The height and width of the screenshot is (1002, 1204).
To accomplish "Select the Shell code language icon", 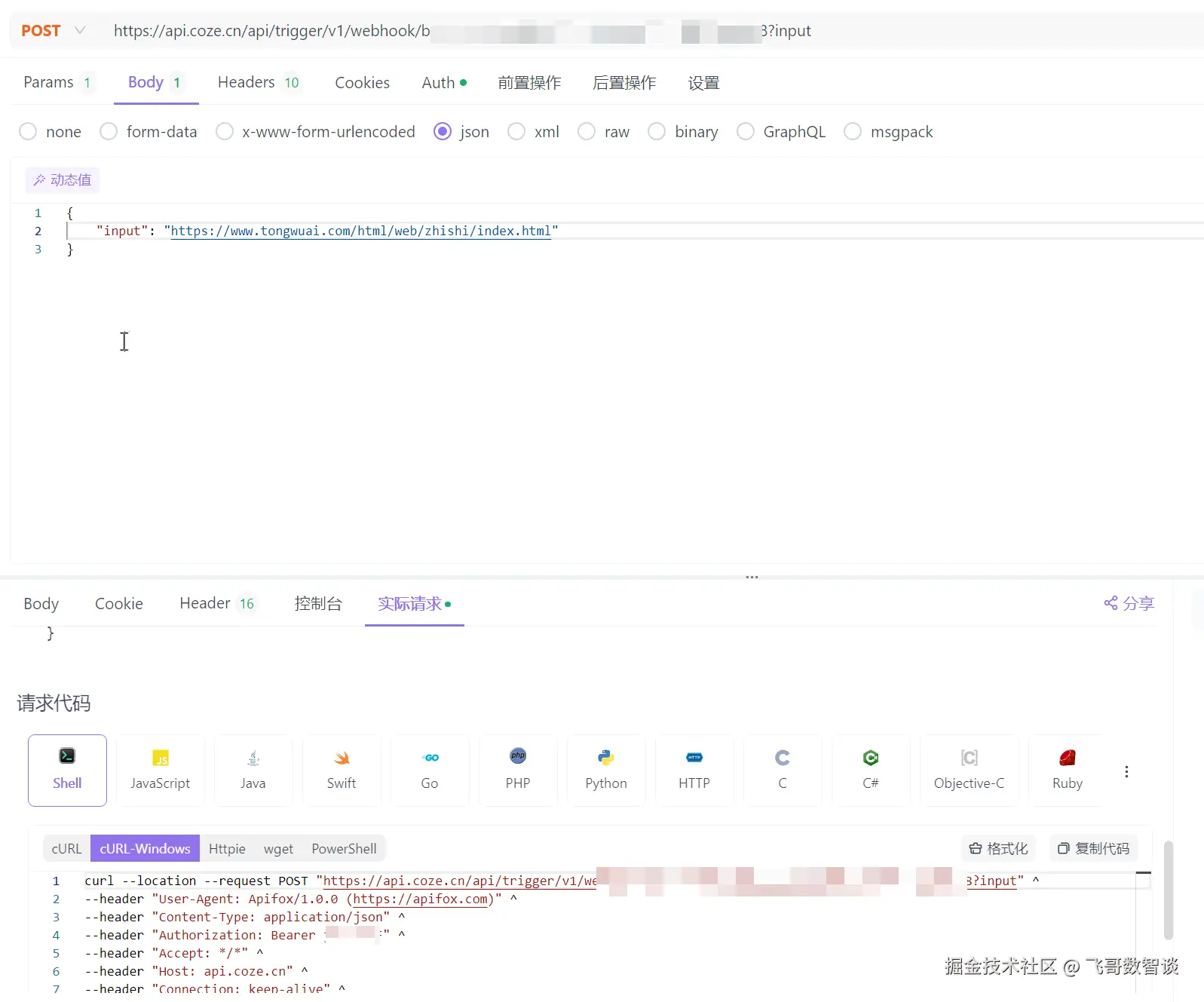I will (67, 770).
